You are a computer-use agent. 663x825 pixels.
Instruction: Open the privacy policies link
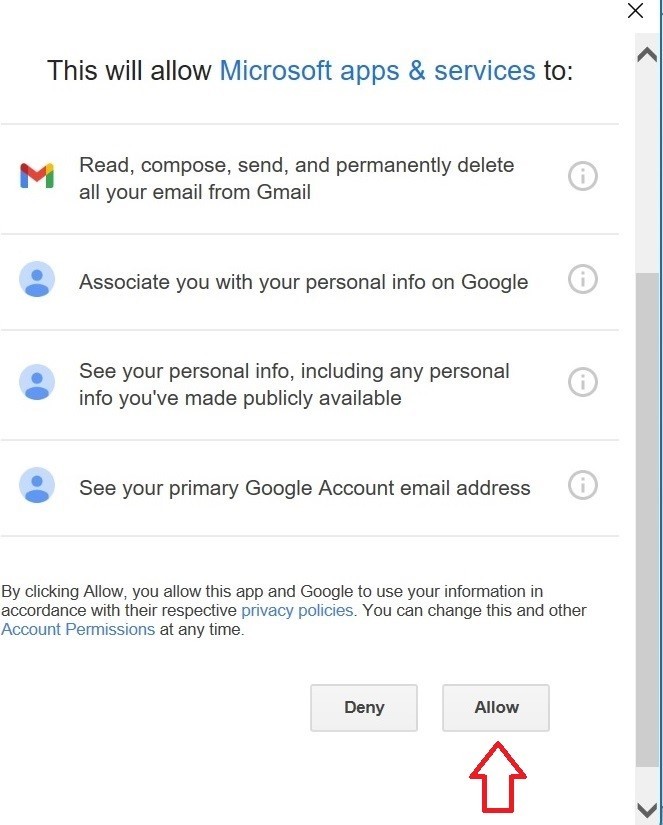click(297, 610)
